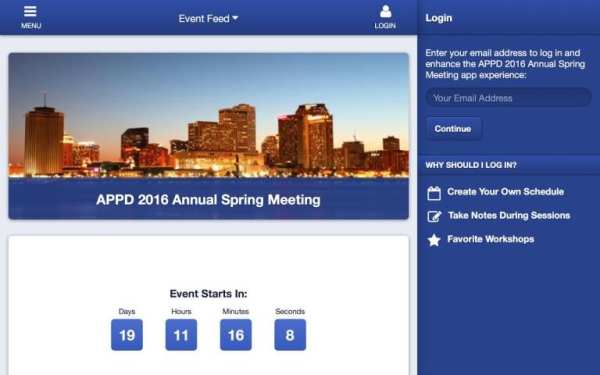The height and width of the screenshot is (375, 600).
Task: Select the Favorite Workshops text
Action: pyautogui.click(x=491, y=239)
